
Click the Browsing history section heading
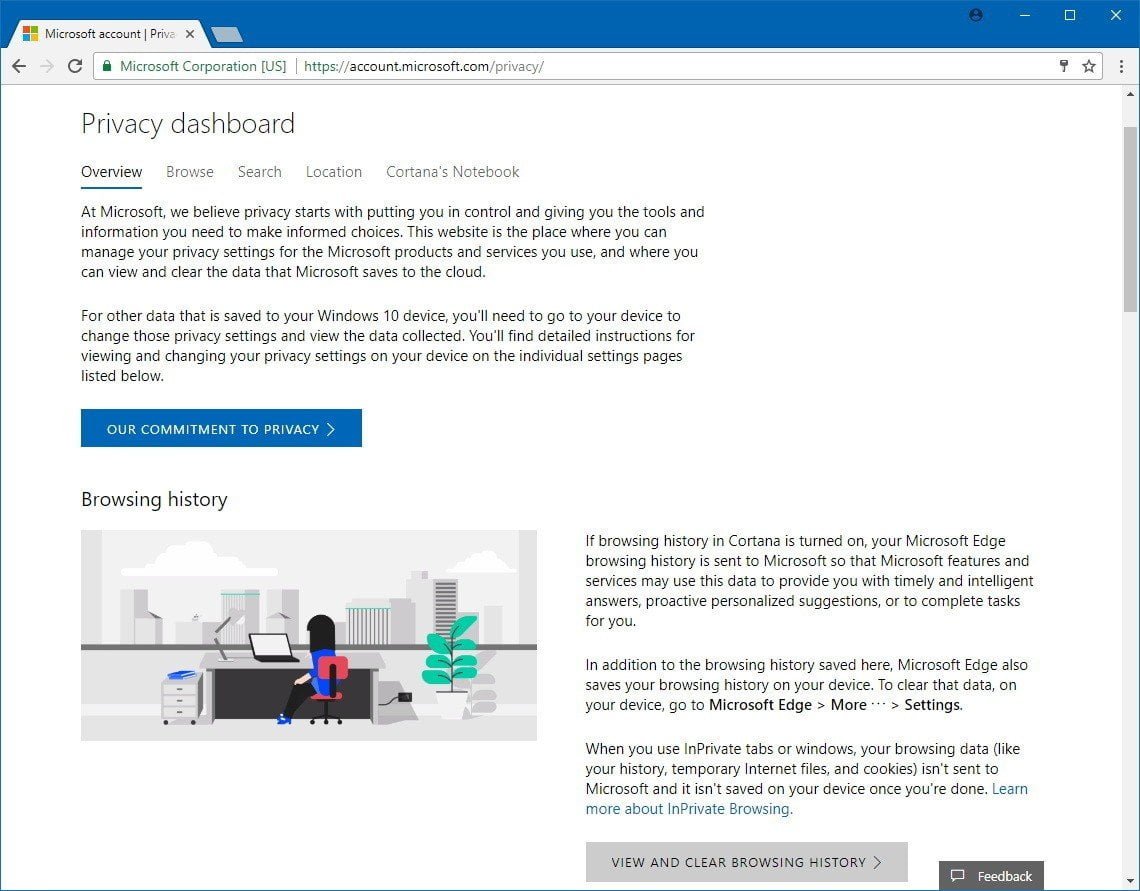(154, 499)
